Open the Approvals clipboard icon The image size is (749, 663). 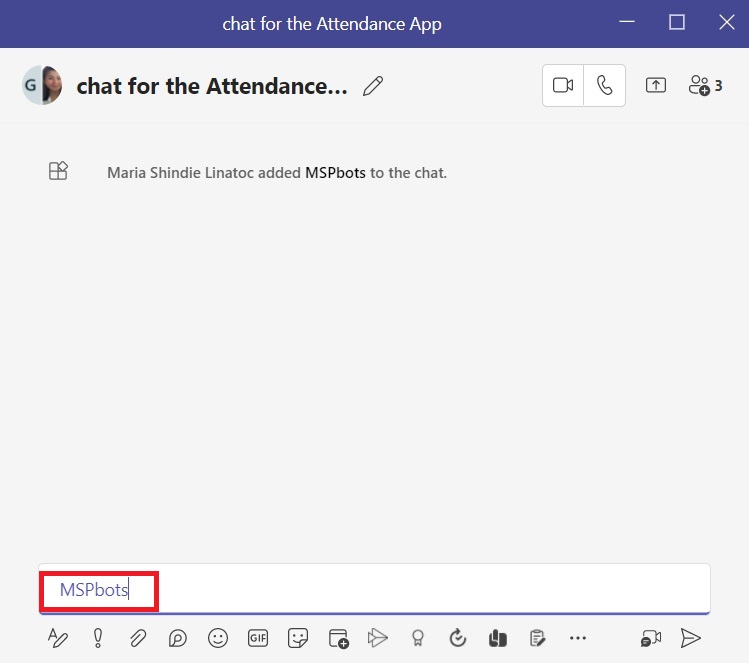[x=537, y=638]
